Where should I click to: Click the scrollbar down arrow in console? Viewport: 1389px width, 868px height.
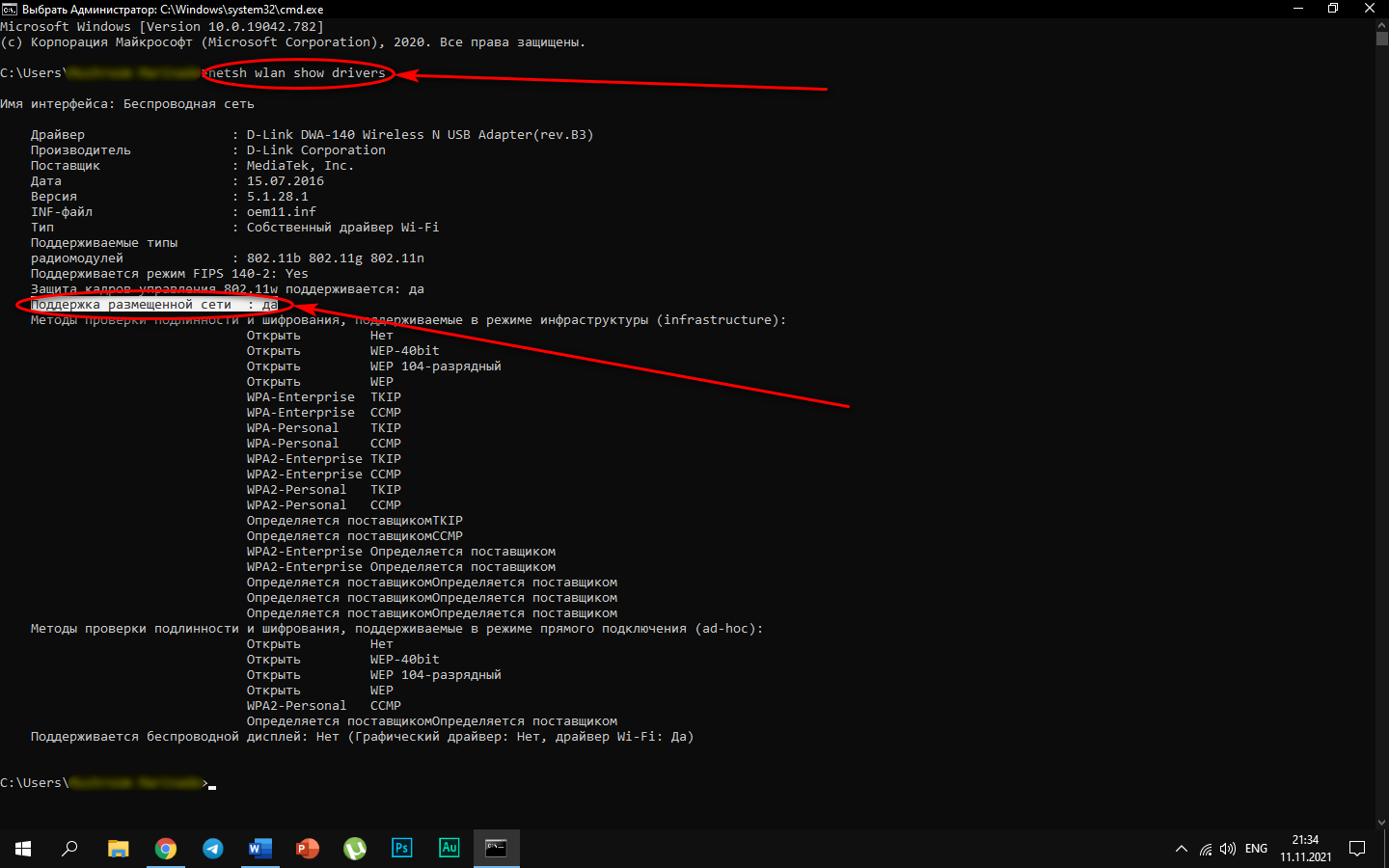(x=1381, y=823)
